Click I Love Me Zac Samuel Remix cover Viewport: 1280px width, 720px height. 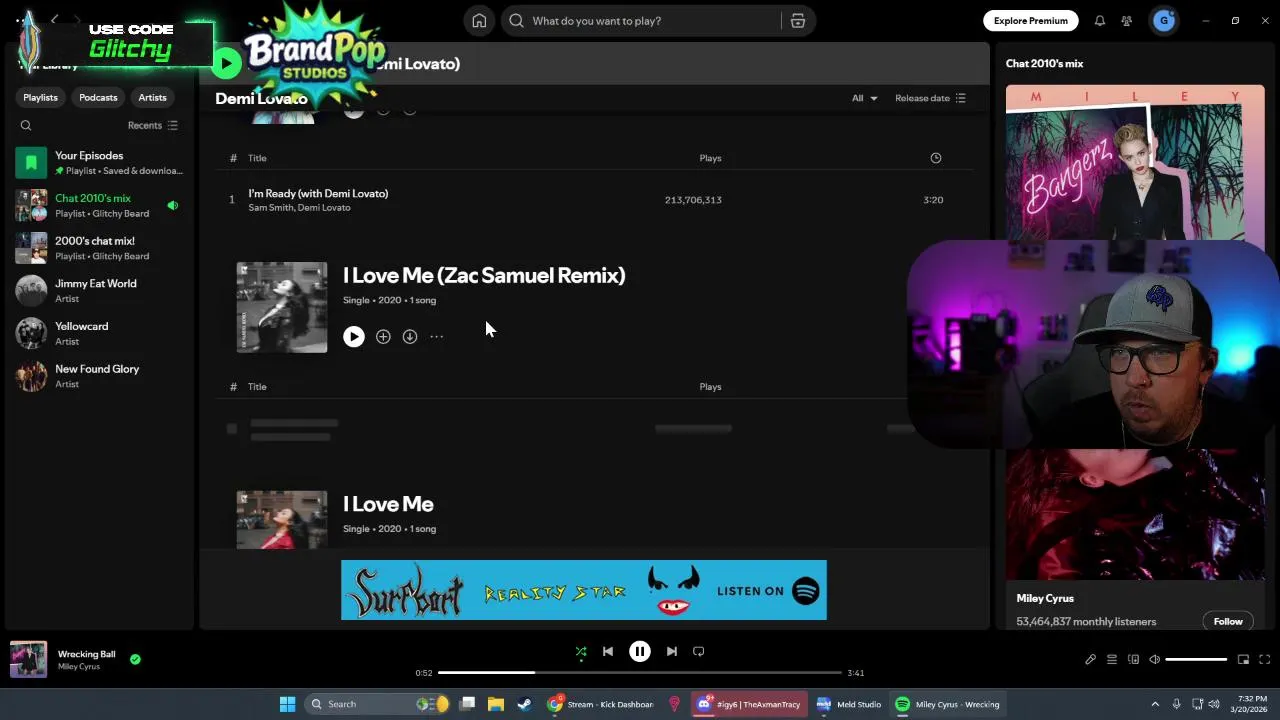(281, 307)
